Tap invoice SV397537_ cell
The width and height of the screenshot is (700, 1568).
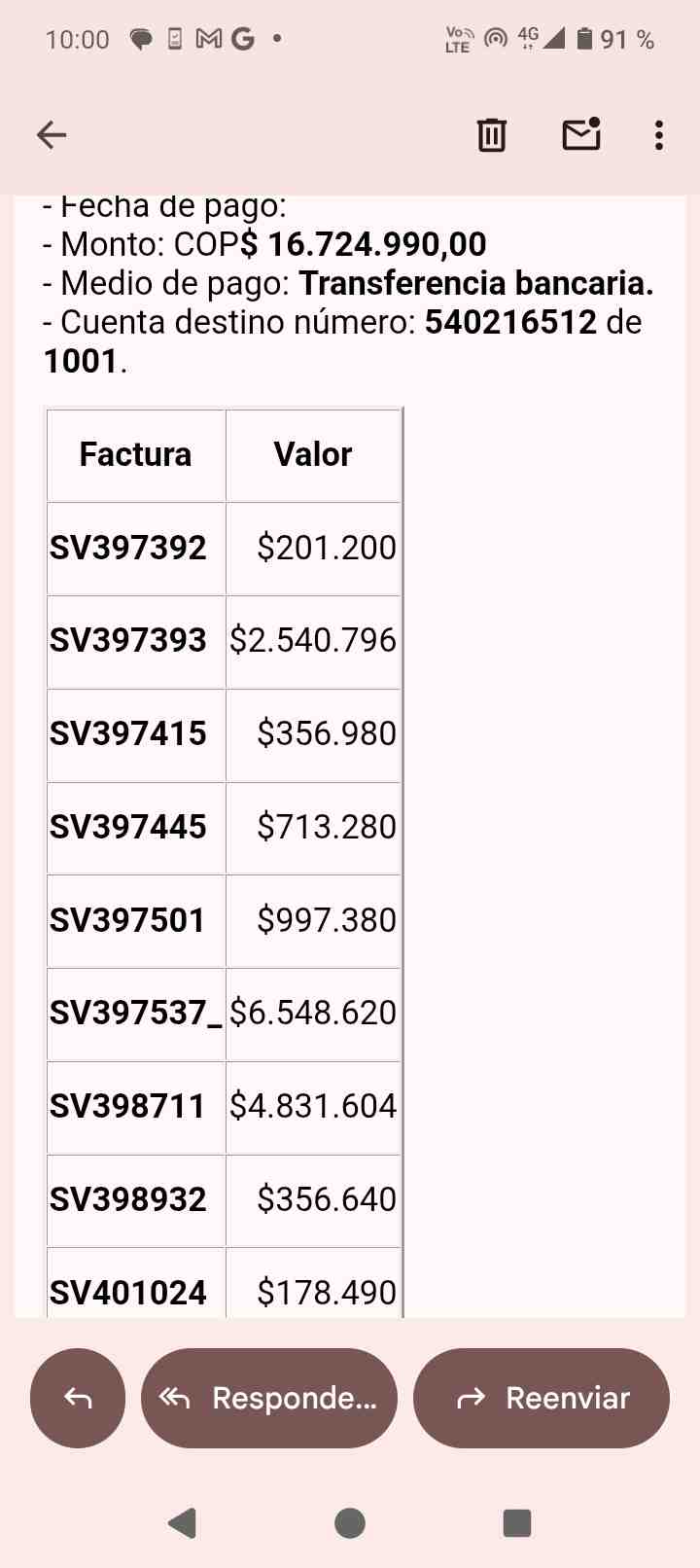[x=136, y=1015]
